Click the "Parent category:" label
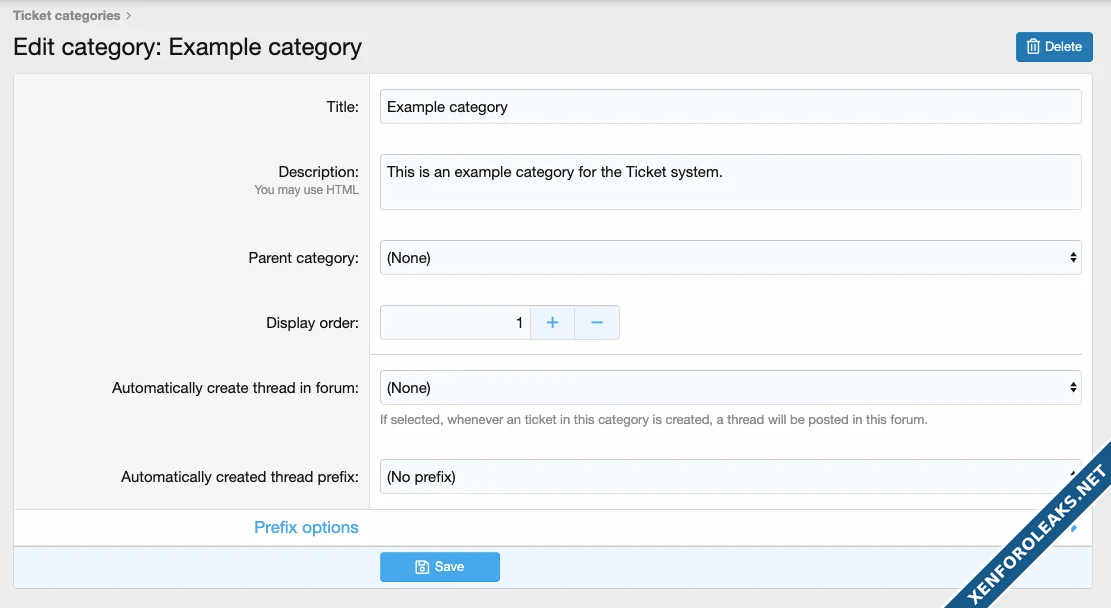Image resolution: width=1111 pixels, height=608 pixels. tap(303, 258)
